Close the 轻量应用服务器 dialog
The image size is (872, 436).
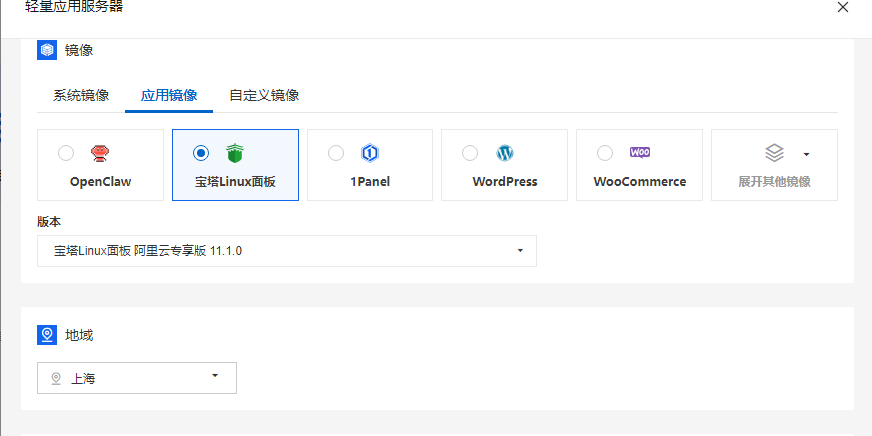842,7
